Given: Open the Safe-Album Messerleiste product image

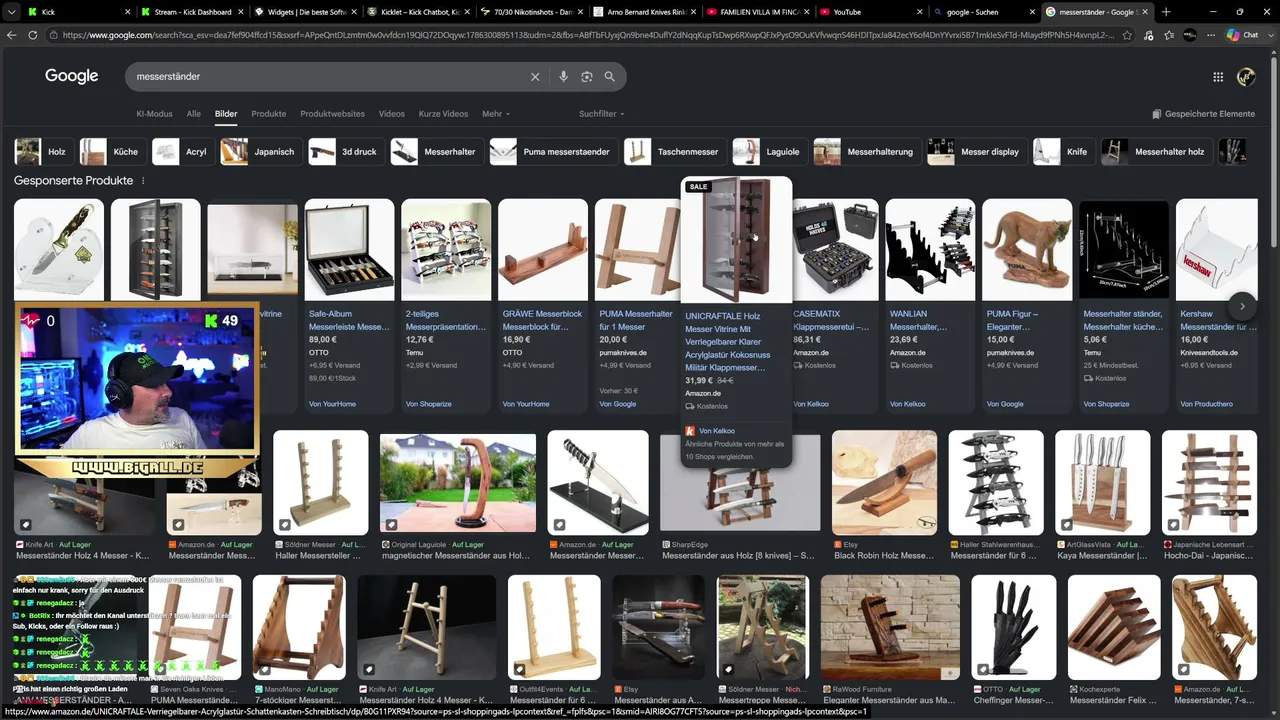Looking at the screenshot, I should pyautogui.click(x=349, y=250).
